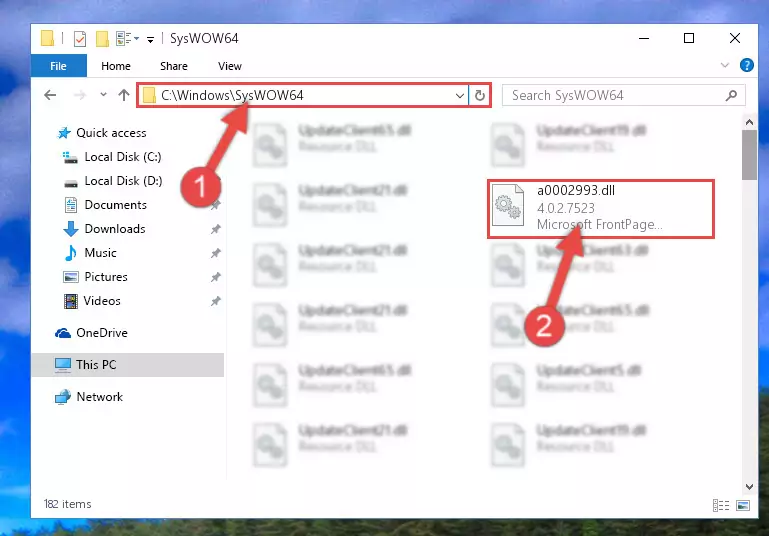Click the view layout icon in title bar

click(x=127, y=38)
